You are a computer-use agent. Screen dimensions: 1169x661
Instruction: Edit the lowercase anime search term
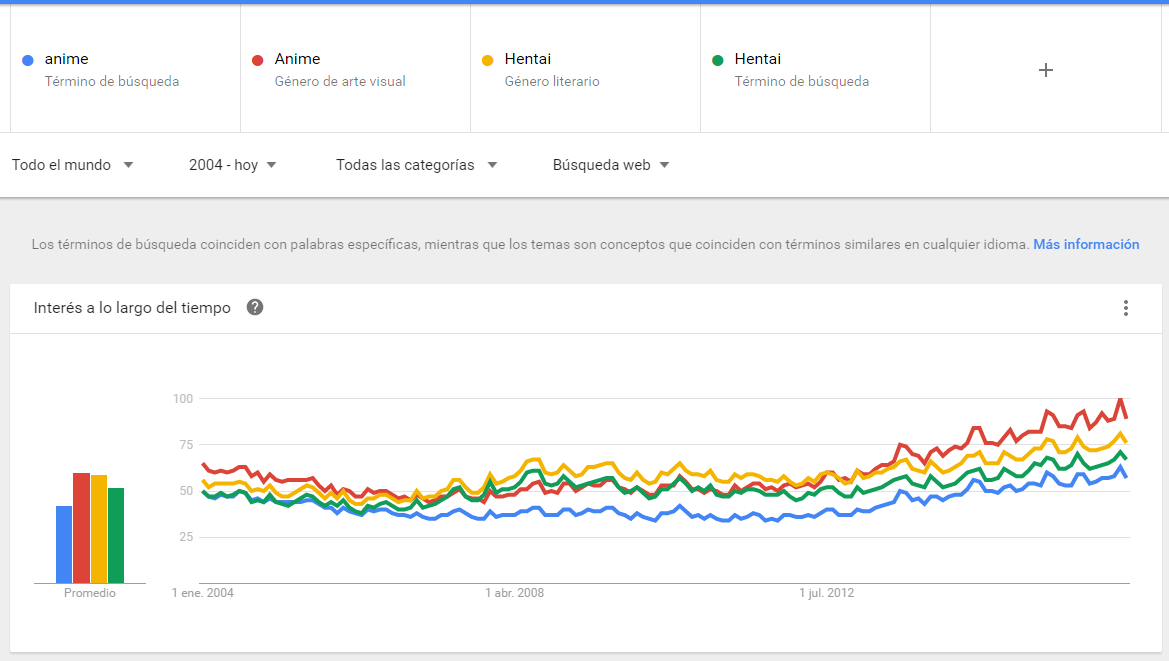(67, 59)
